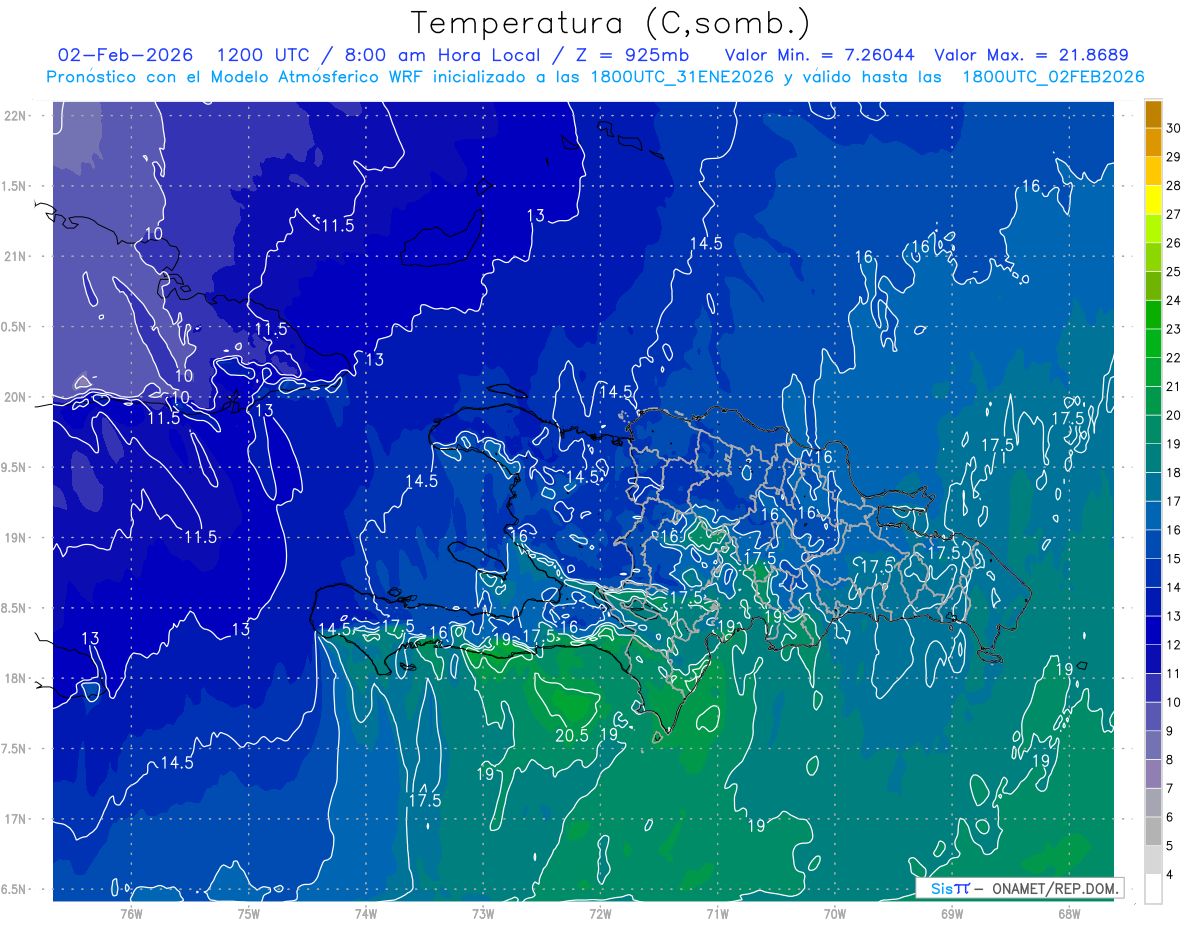The width and height of the screenshot is (1200, 927).
Task: Click the "1800UTC_31ENE2026" initialization time
Action: (x=683, y=77)
